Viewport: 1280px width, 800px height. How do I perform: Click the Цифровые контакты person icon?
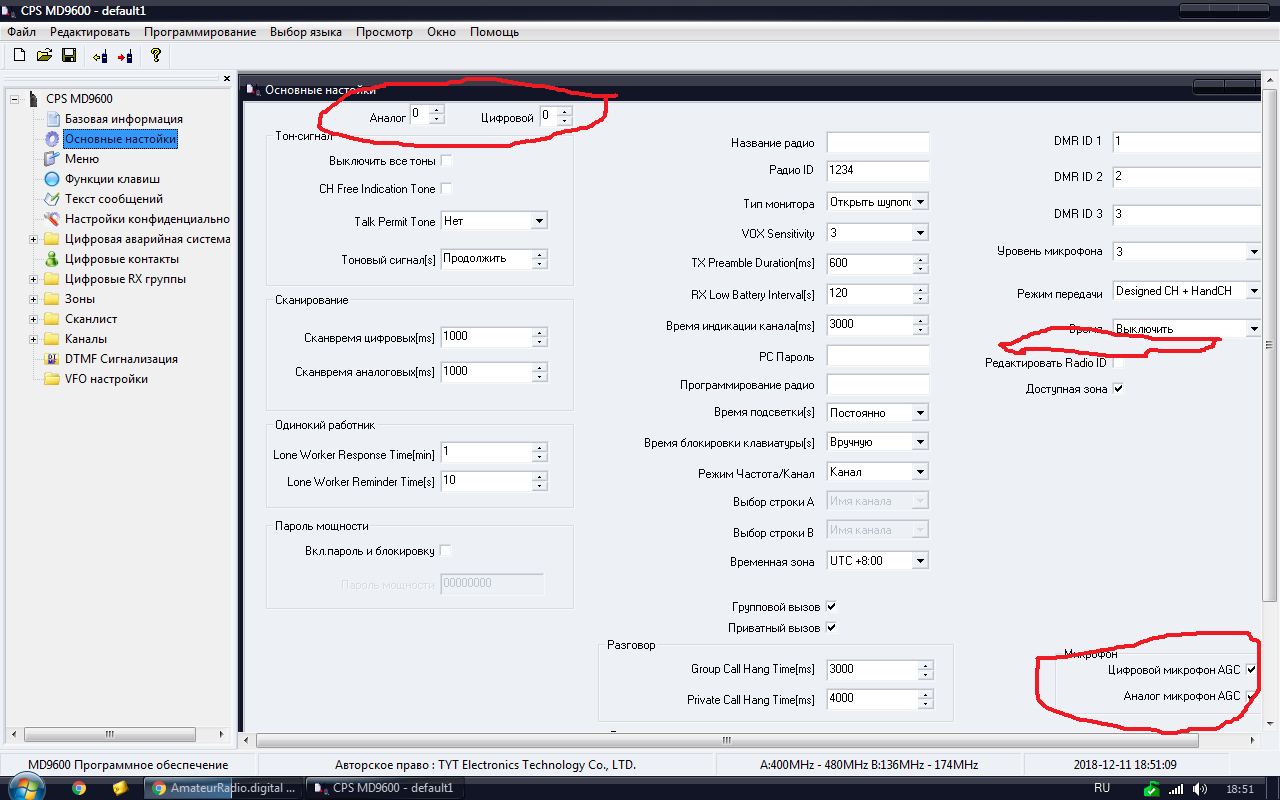click(x=53, y=259)
